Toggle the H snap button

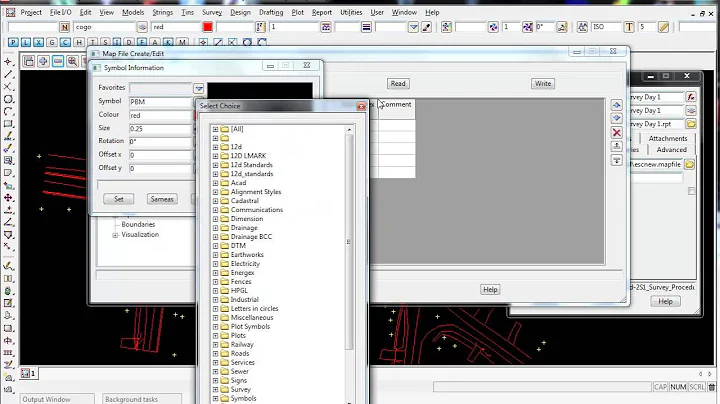point(79,43)
